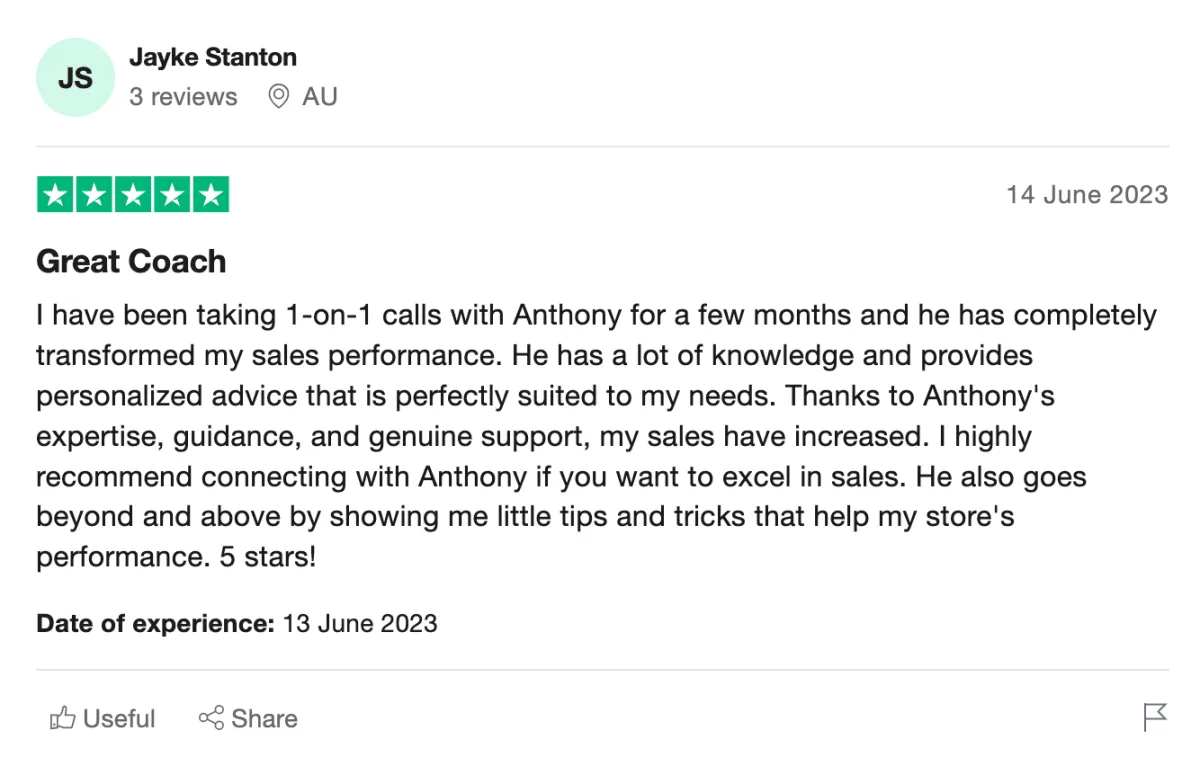Click the "Date of experience:" label
This screenshot has width=1200, height=766.
click(155, 624)
